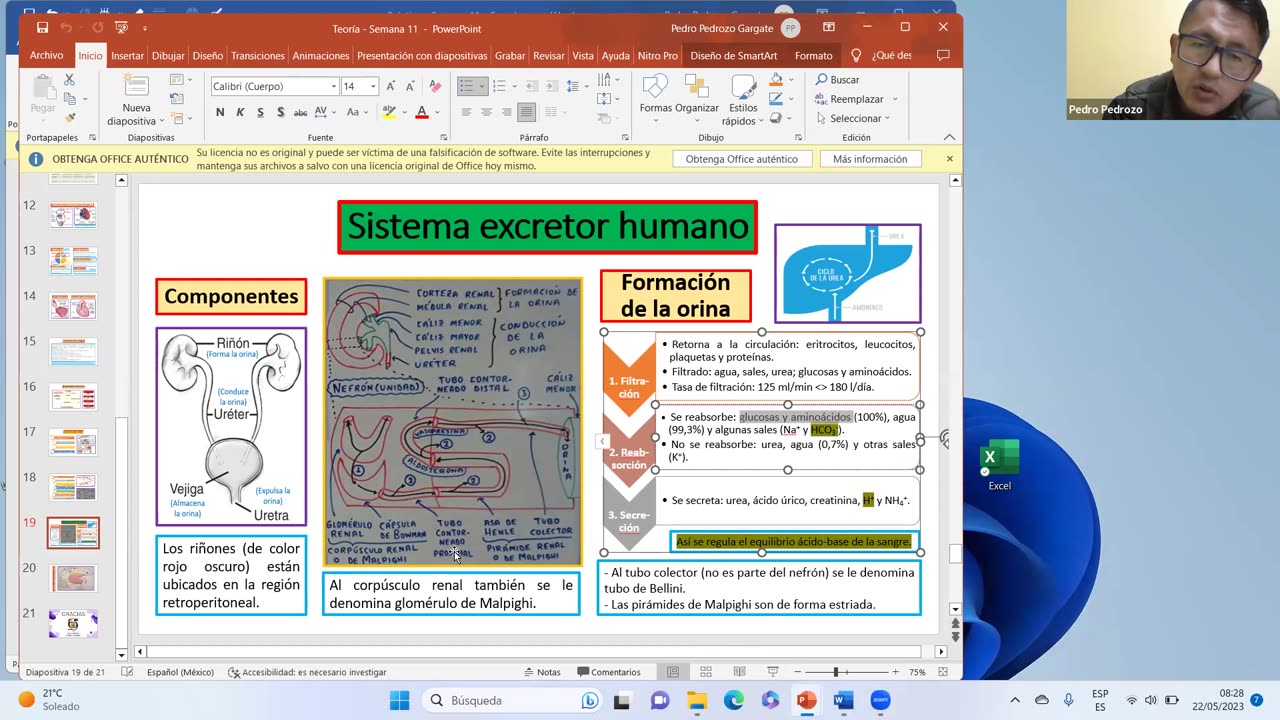Open the Diseño de SmartArt tab
This screenshot has height=720, width=1280.
click(733, 56)
